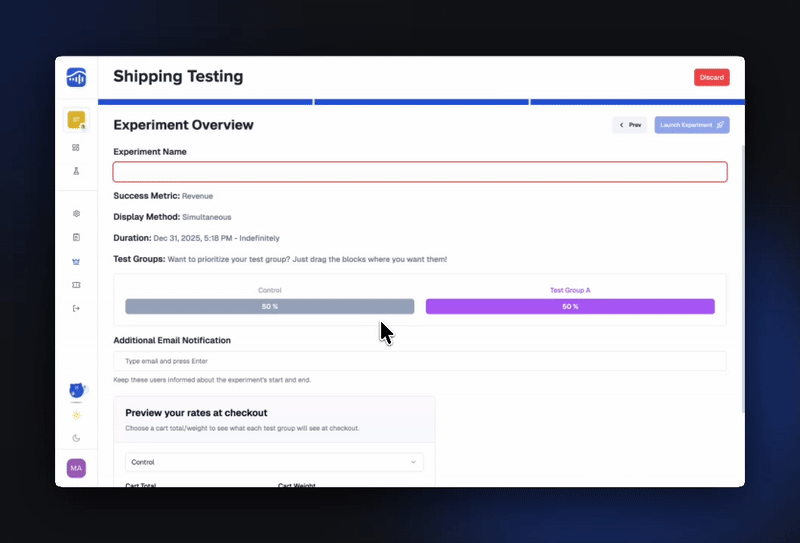Viewport: 800px width, 543px height.
Task: Open the yellow store switcher tile
Action: coord(77,120)
